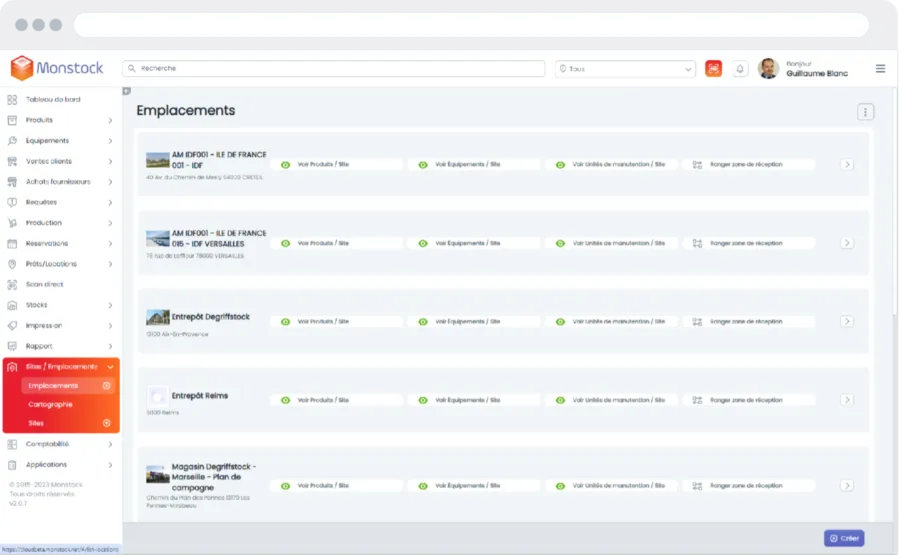900x557 pixels.
Task: Open the hamburger menu at top right
Action: click(880, 69)
